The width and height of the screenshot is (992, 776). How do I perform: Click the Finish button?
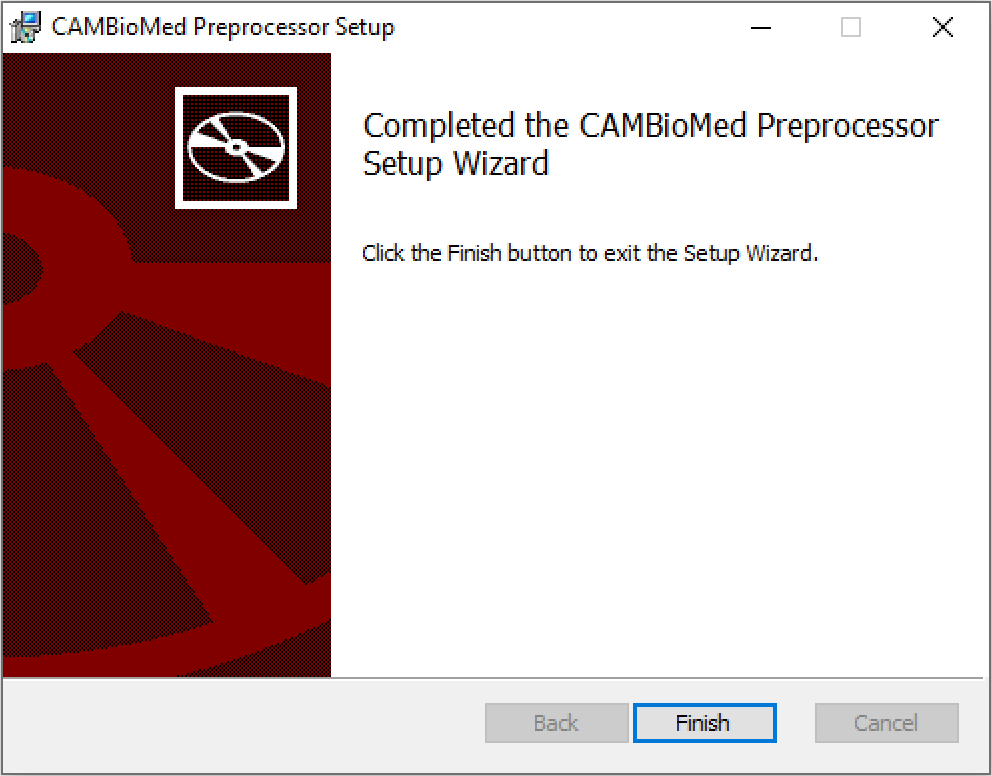pyautogui.click(x=704, y=722)
